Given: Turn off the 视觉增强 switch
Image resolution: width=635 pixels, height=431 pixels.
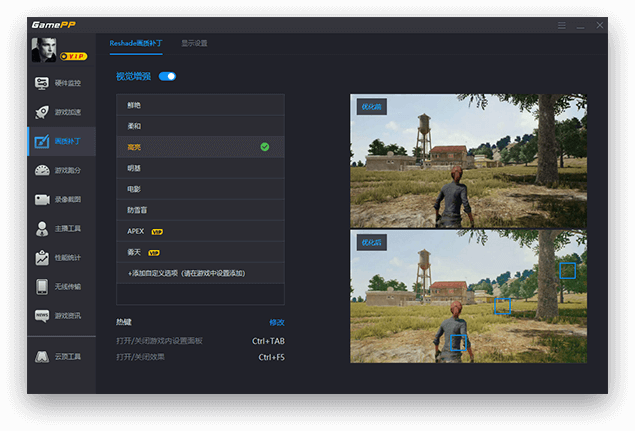Looking at the screenshot, I should [167, 77].
